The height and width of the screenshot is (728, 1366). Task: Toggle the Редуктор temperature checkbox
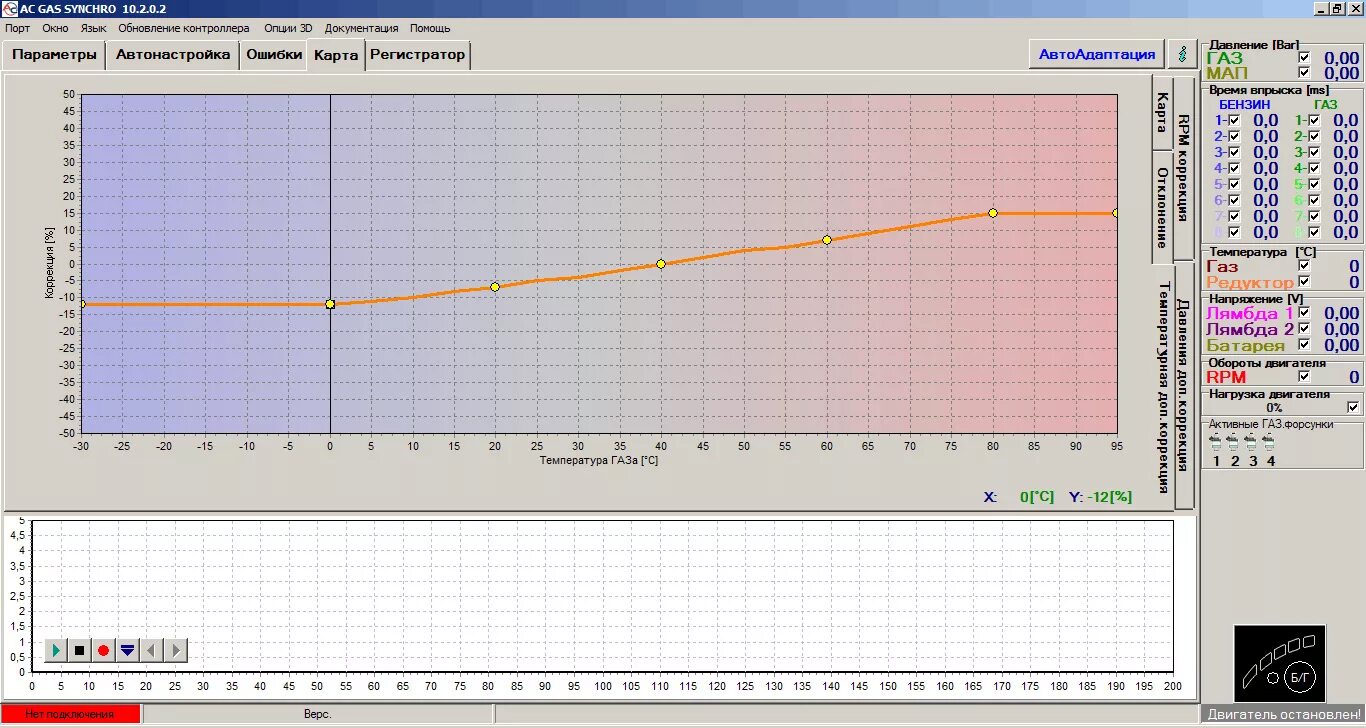click(x=1303, y=282)
